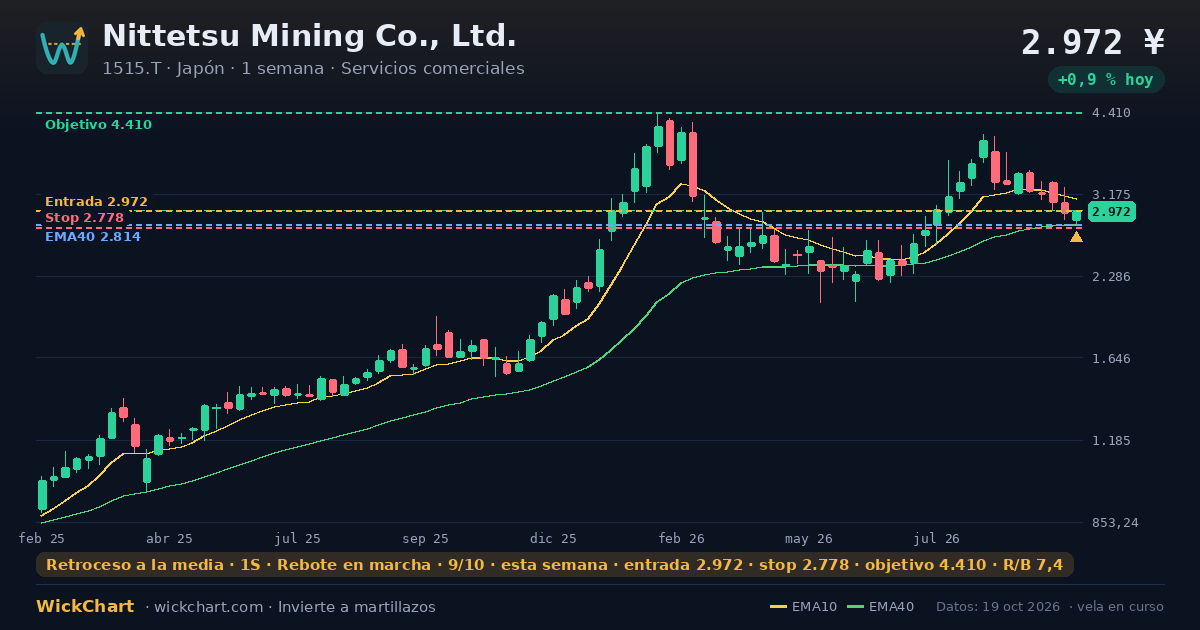Click the 3.175 price axis value
The height and width of the screenshot is (630, 1200).
tap(1111, 195)
